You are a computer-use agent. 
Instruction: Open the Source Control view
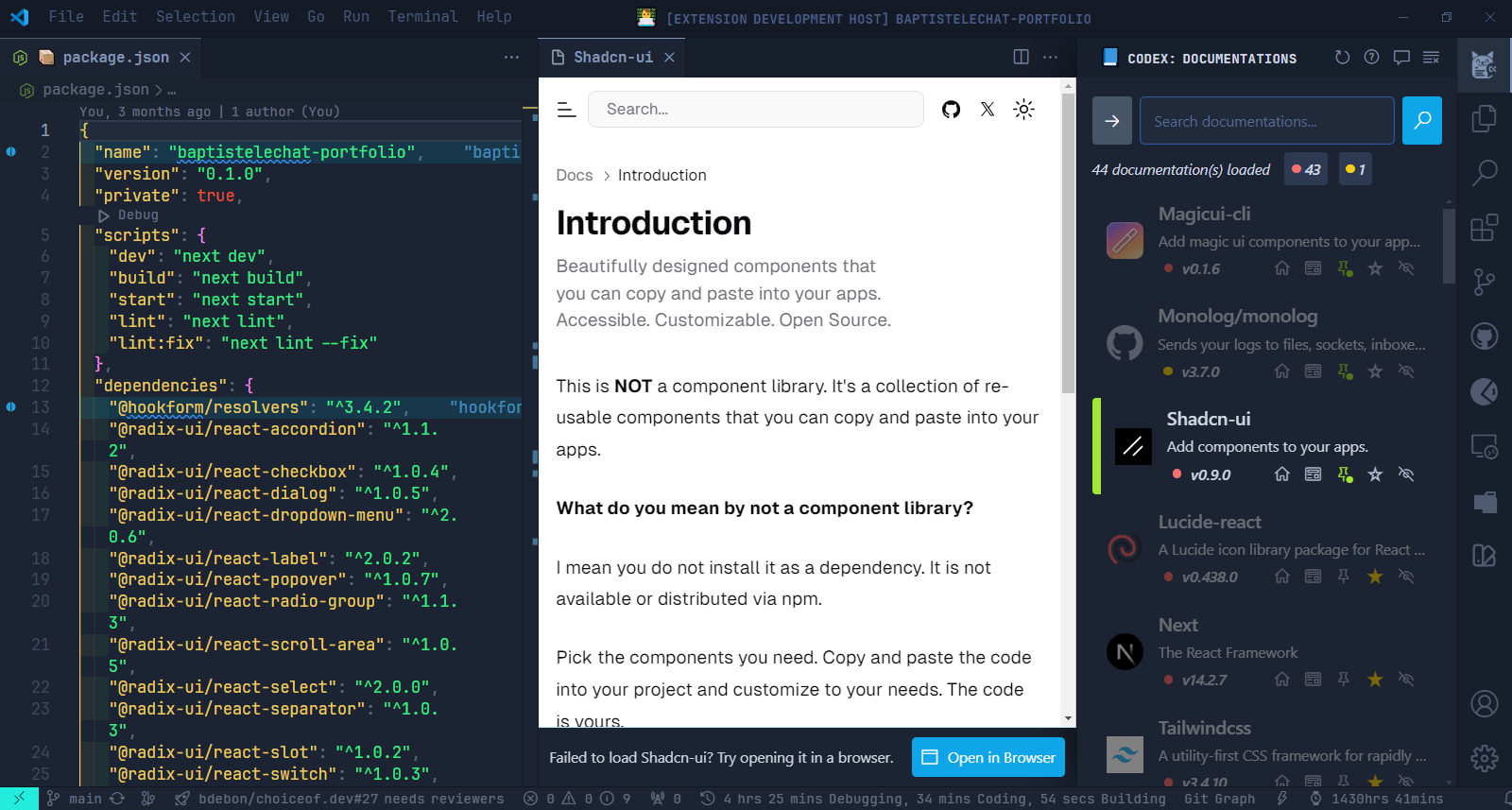[x=1484, y=282]
